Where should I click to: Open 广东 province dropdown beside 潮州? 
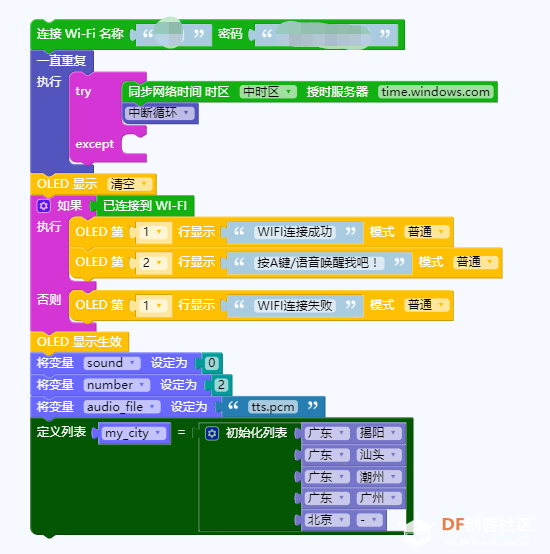pyautogui.click(x=327, y=477)
